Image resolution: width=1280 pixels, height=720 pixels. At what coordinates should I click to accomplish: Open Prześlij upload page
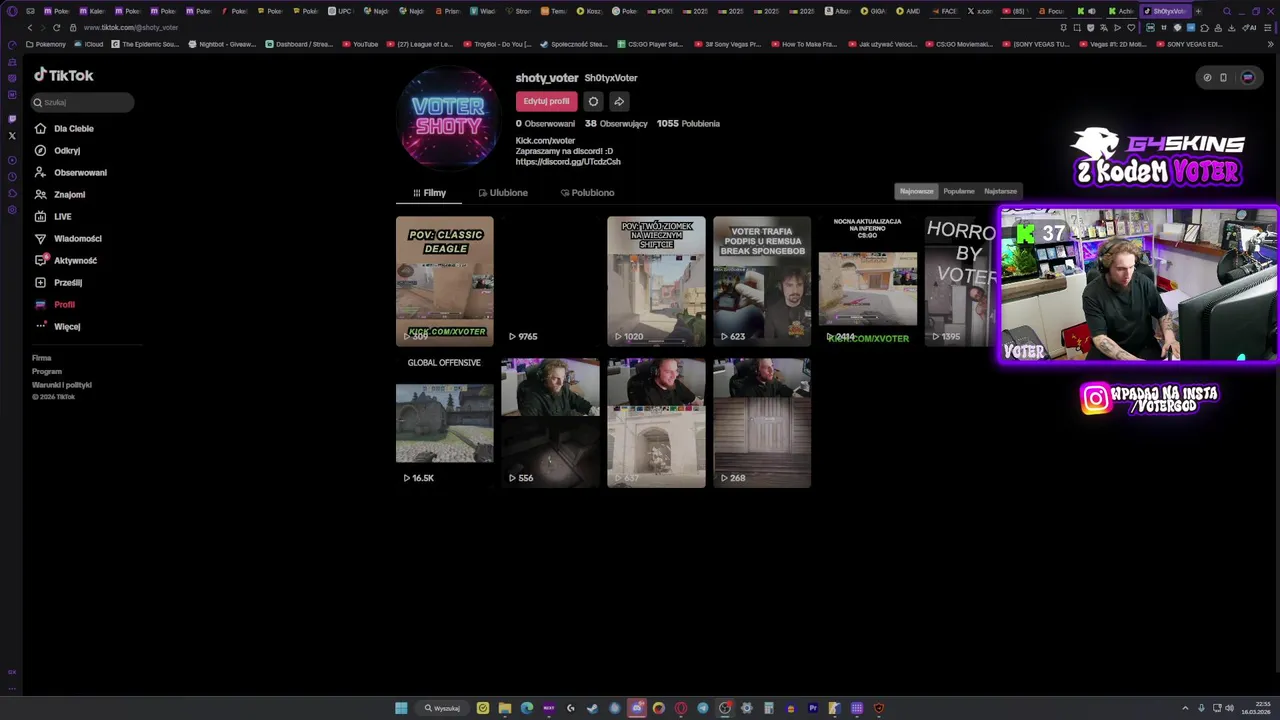58,283
